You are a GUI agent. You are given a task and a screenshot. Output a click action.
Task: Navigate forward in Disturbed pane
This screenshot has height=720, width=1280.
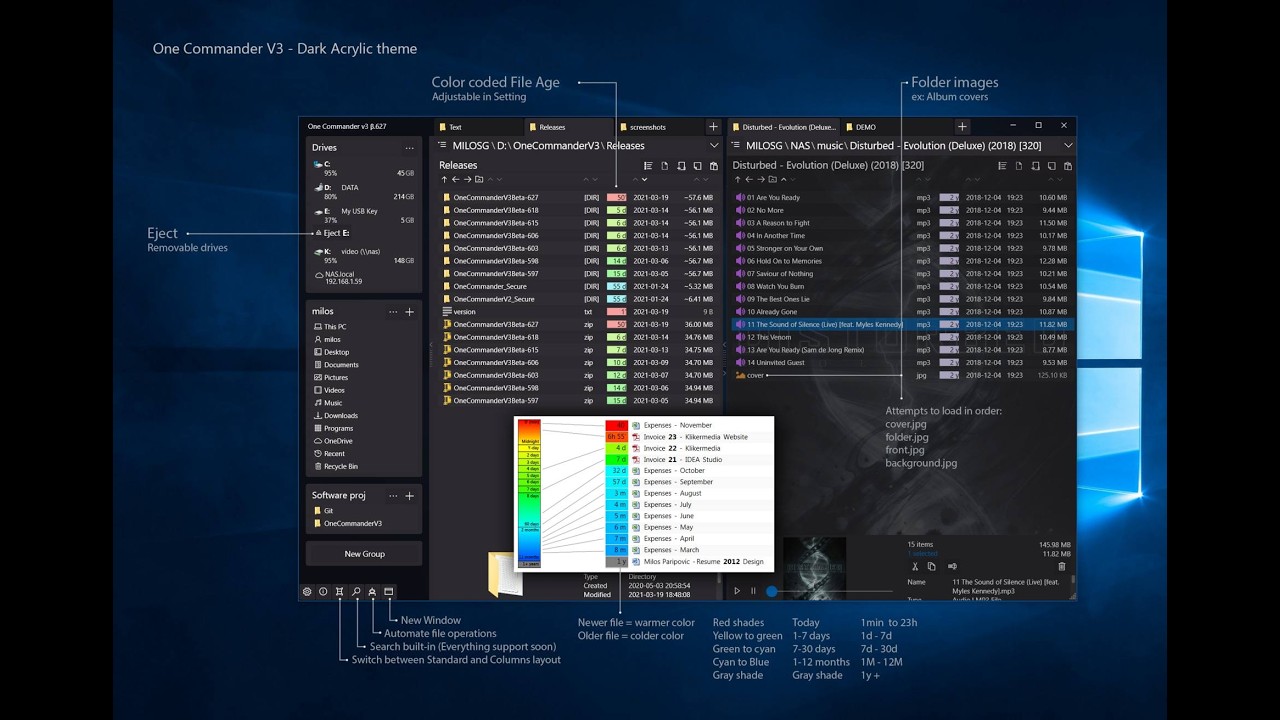(761, 179)
